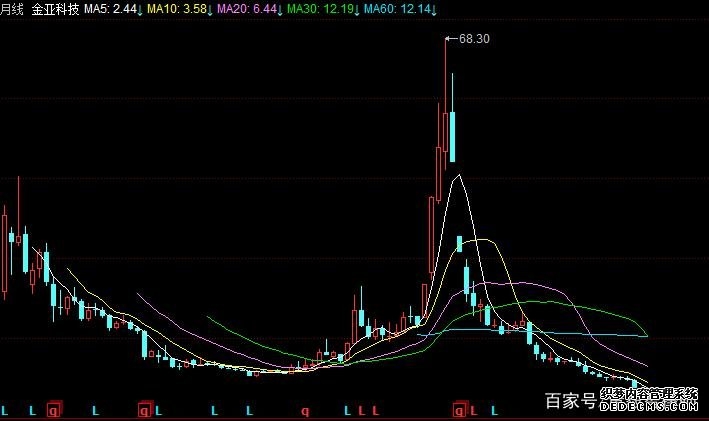Toggle the MA5 white indicator label

[110, 8]
